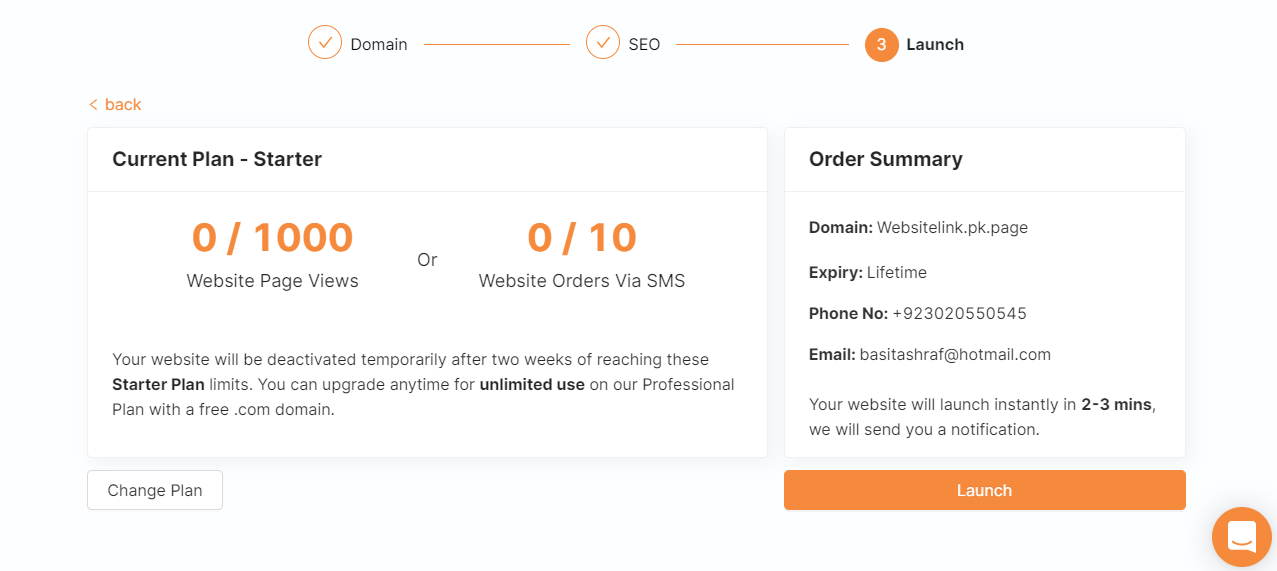The height and width of the screenshot is (571, 1277).
Task: Click the email basitashraf@hotmail.com
Action: click(955, 354)
